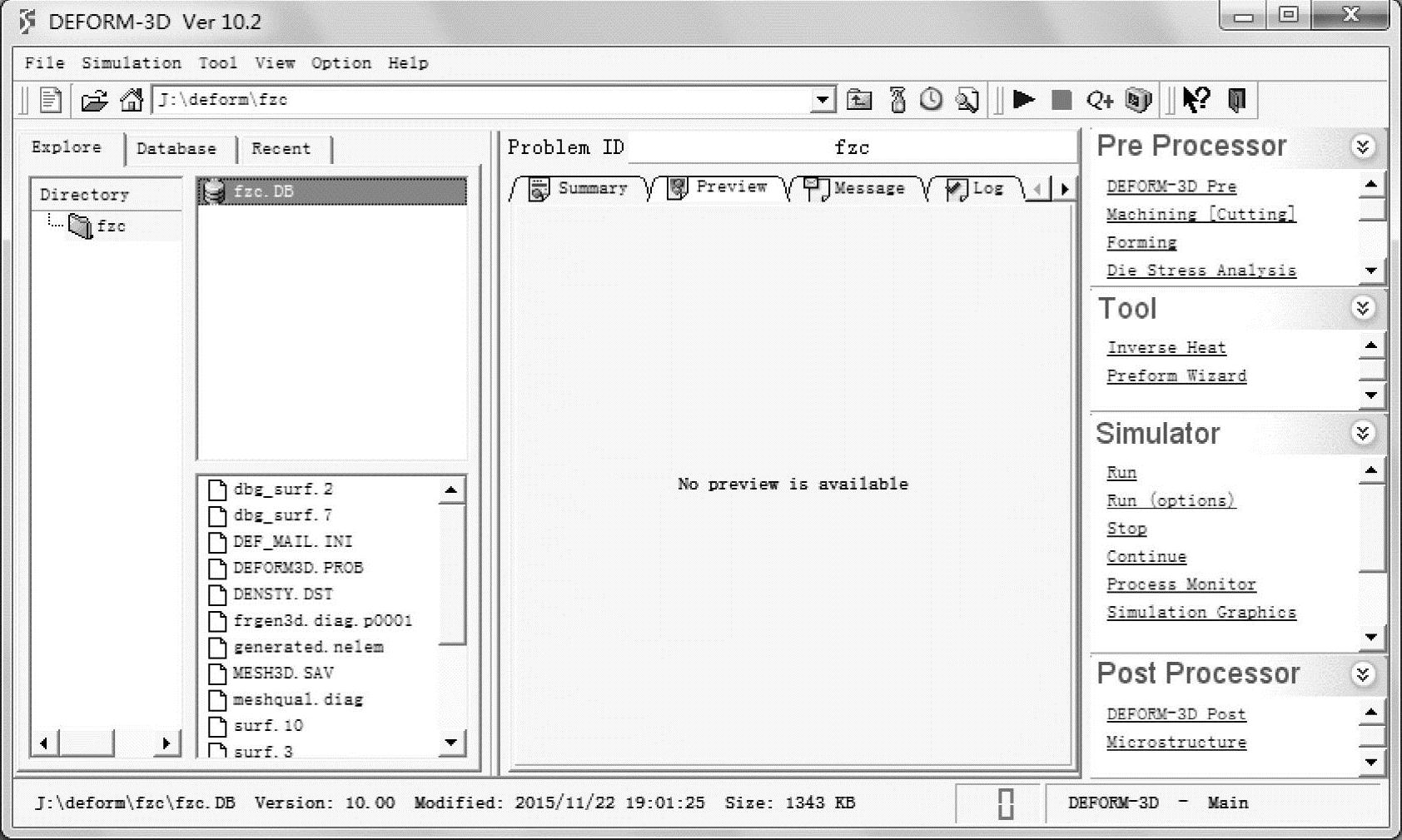Open the directory path dropdown
This screenshot has width=1402, height=840.
(x=823, y=100)
